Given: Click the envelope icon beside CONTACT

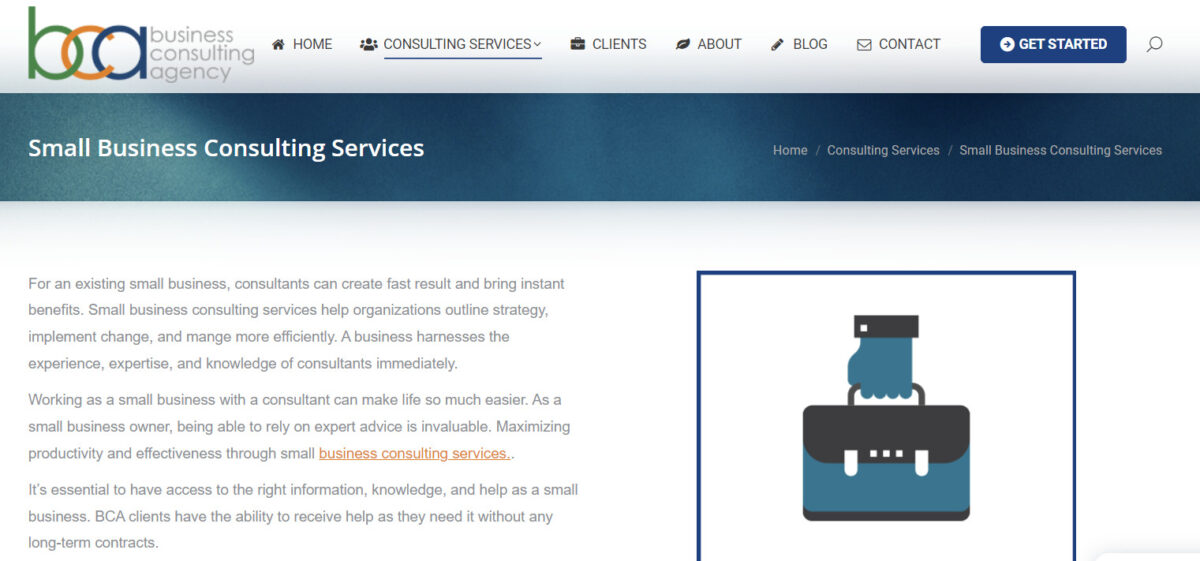Looking at the screenshot, I should tap(864, 44).
